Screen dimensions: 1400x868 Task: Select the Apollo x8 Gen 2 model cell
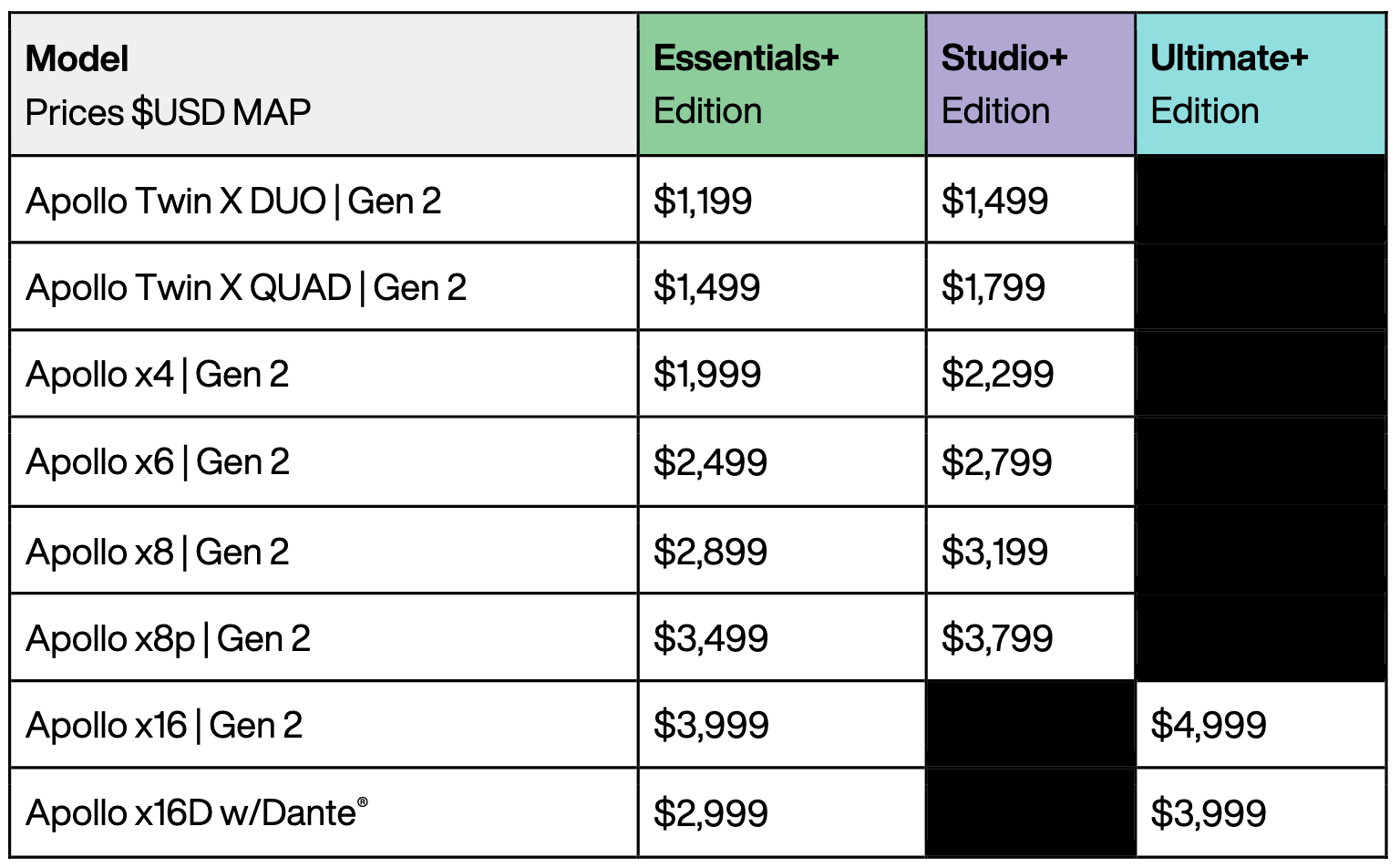click(158, 552)
